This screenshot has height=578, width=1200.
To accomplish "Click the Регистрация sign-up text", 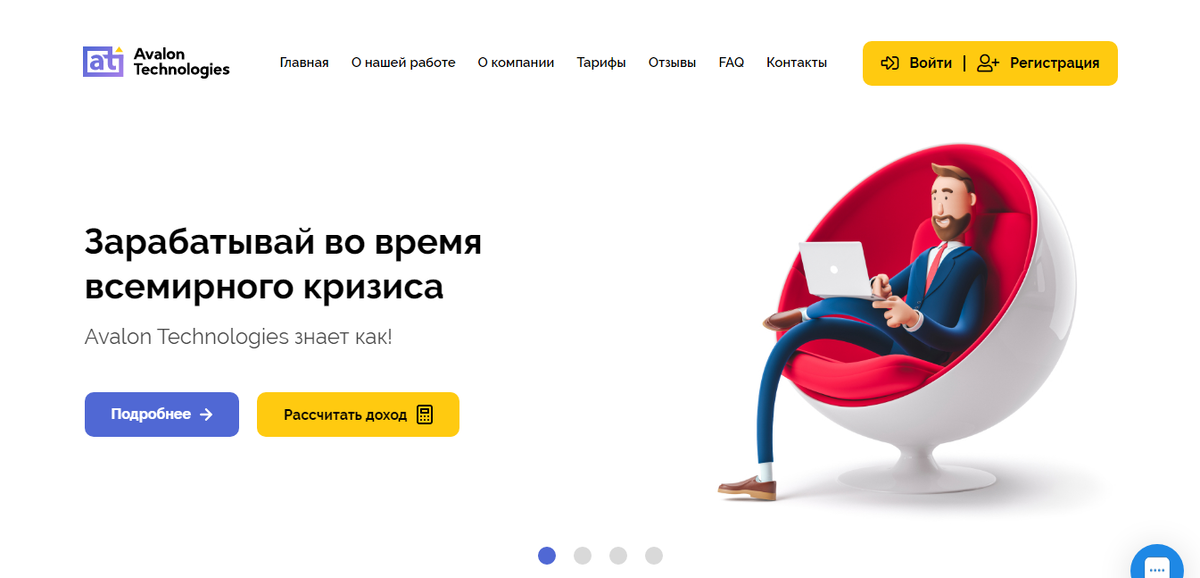I will (1054, 63).
